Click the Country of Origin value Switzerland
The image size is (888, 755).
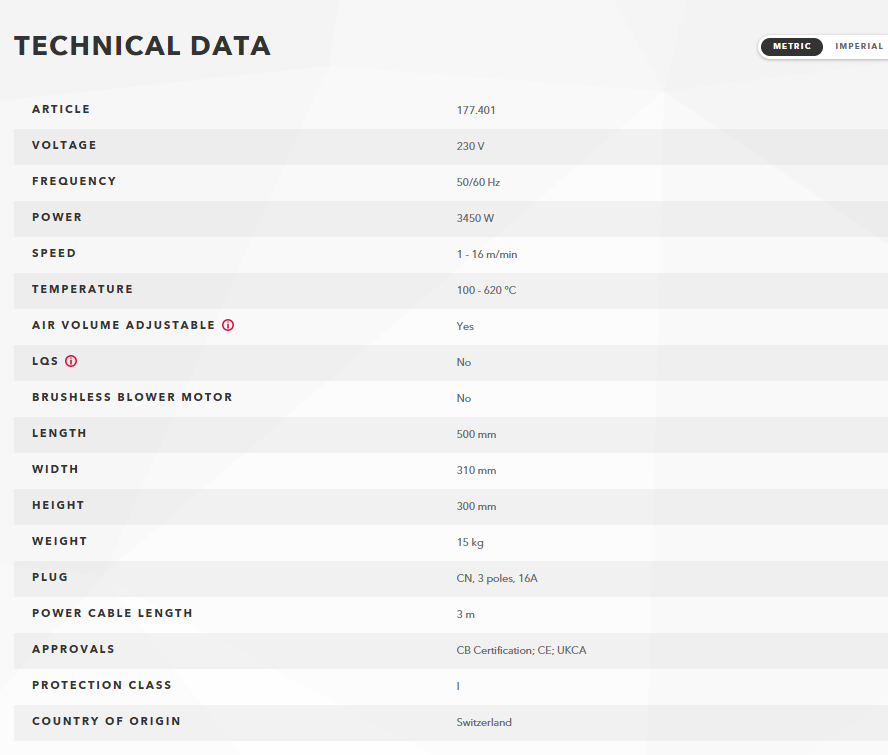tap(484, 722)
